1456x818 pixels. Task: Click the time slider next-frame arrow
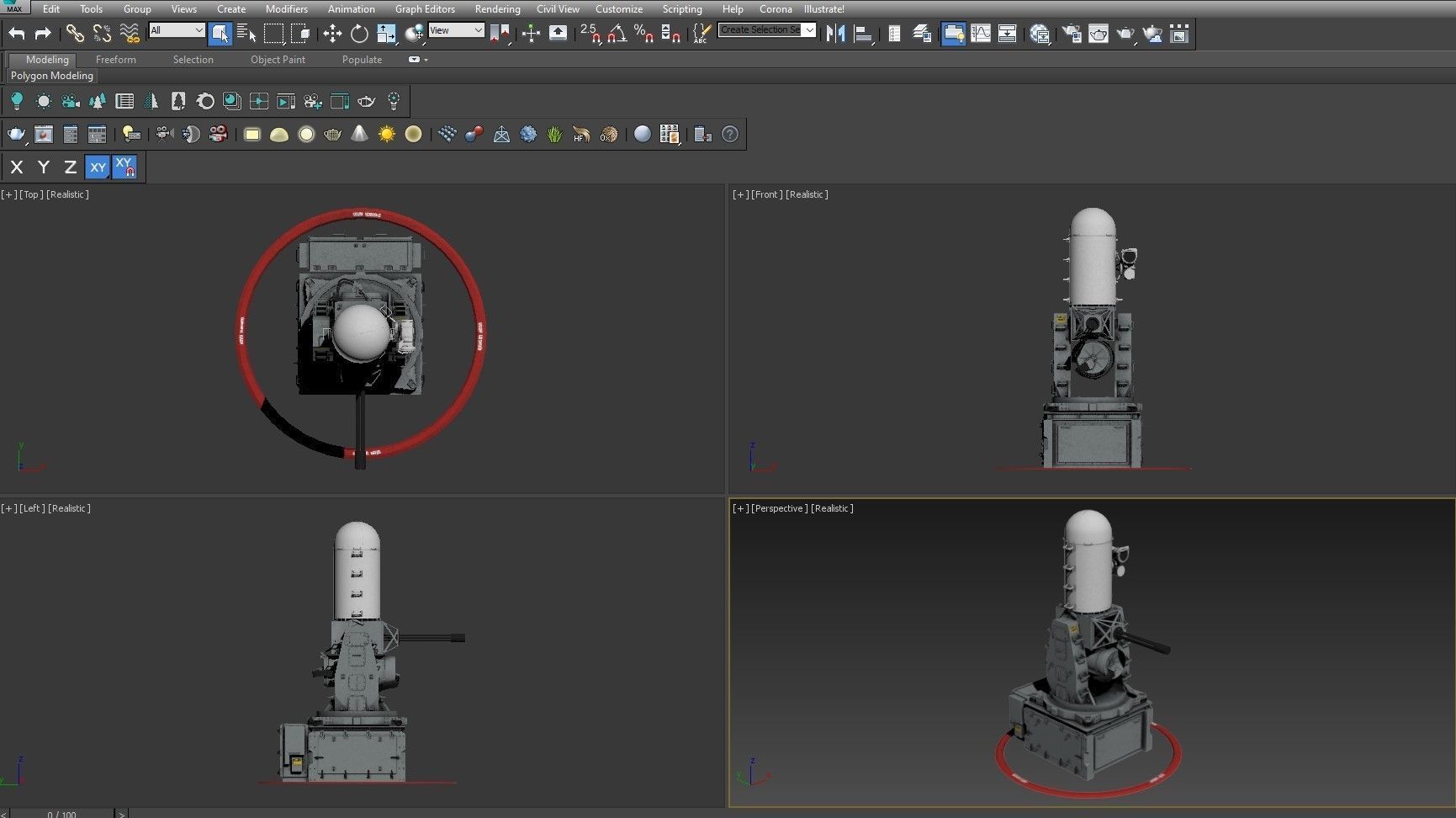click(121, 814)
